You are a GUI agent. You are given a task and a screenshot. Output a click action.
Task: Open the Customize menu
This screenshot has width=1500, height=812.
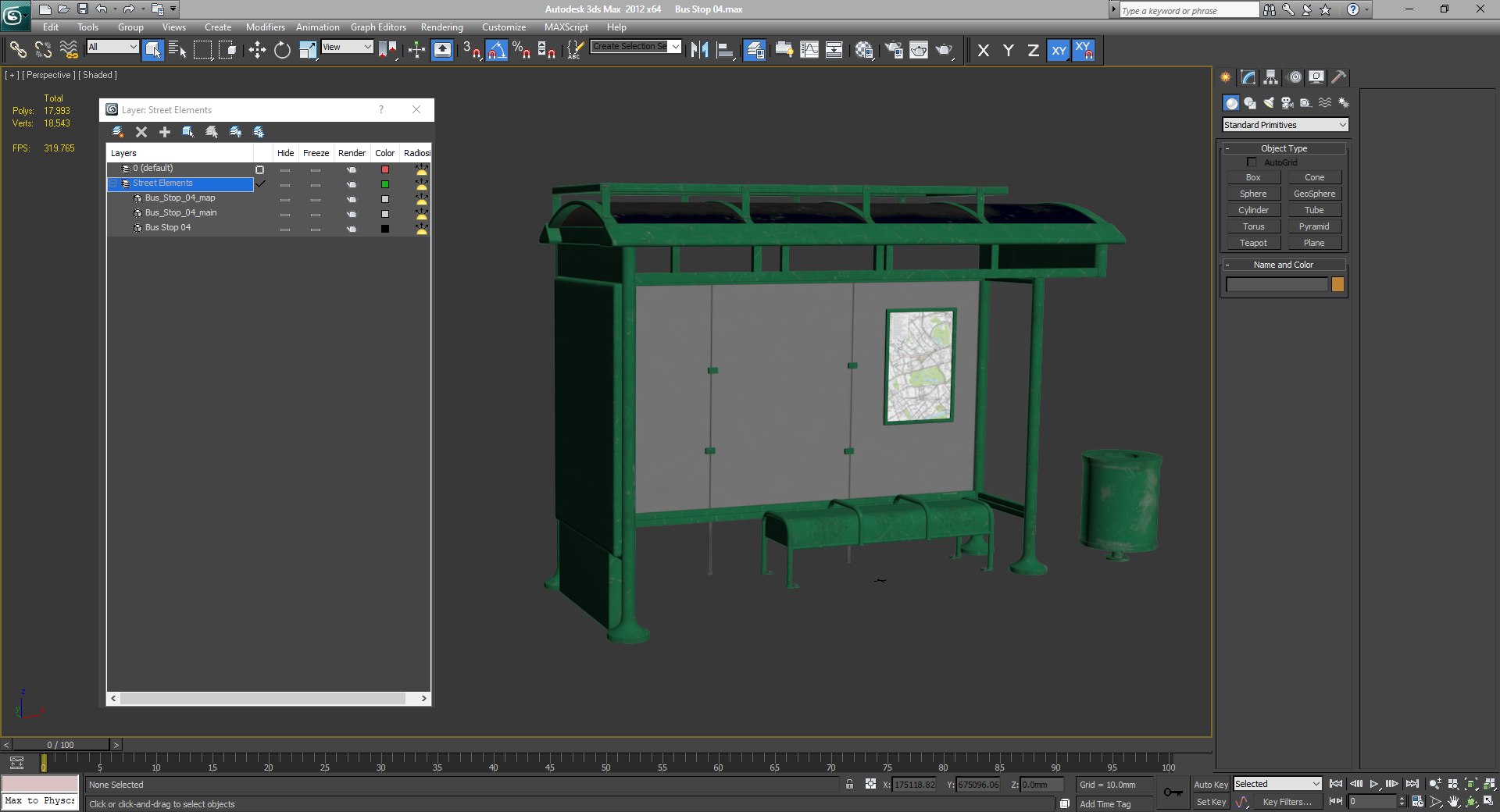504,27
